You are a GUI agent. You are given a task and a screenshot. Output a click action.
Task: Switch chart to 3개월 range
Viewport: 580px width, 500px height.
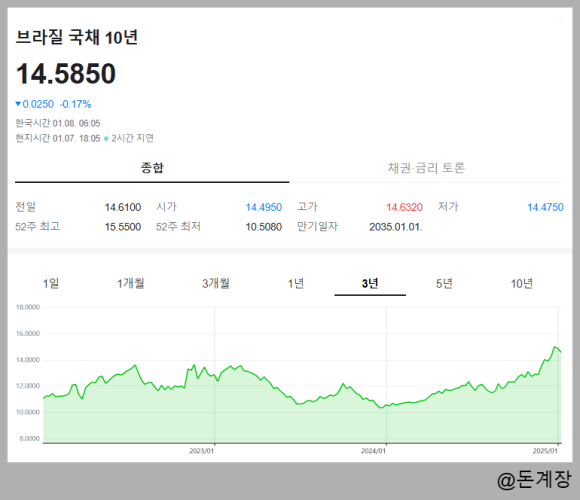pos(216,284)
